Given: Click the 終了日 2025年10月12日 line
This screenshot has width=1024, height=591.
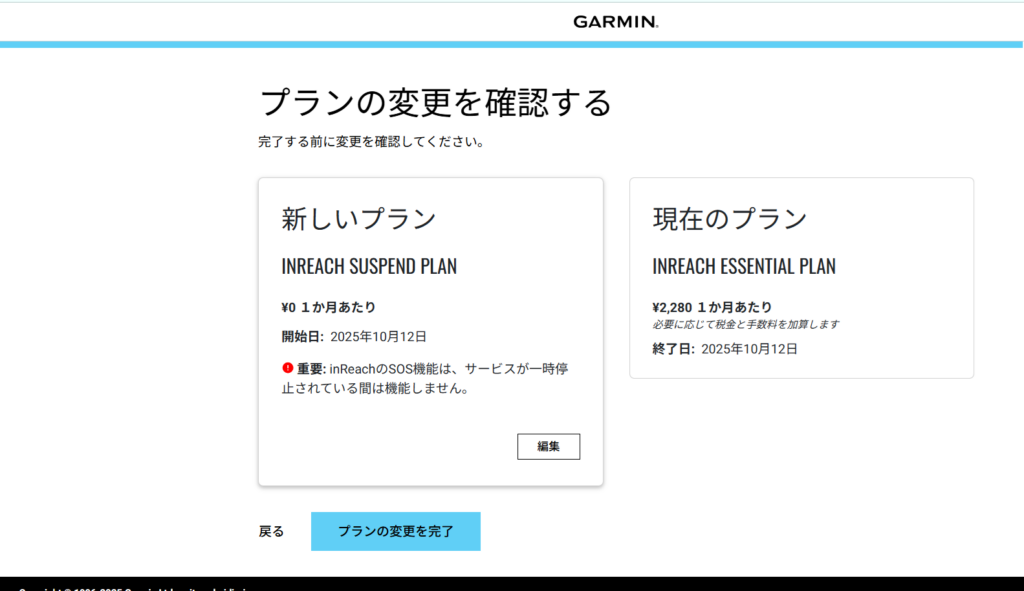Looking at the screenshot, I should [x=724, y=349].
